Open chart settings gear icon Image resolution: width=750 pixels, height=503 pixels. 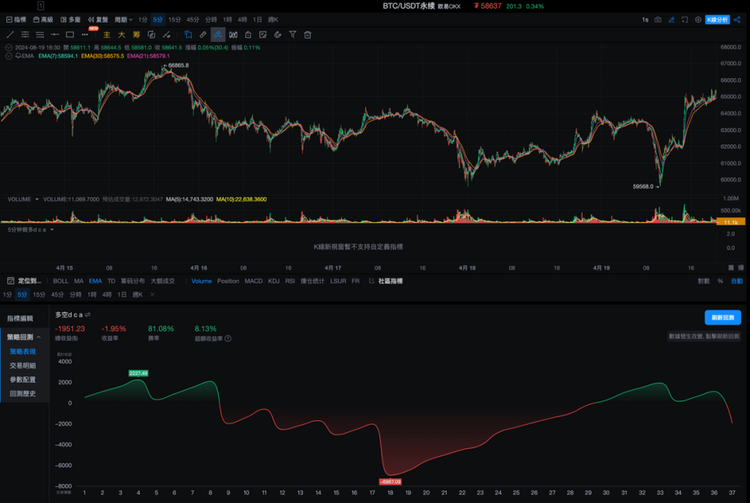698,20
